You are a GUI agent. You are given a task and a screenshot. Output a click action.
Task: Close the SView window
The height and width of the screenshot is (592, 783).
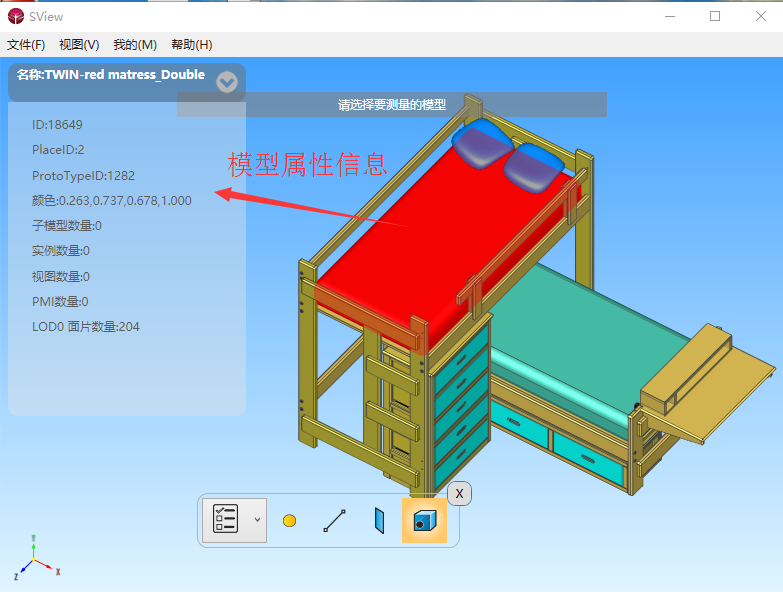coord(761,16)
